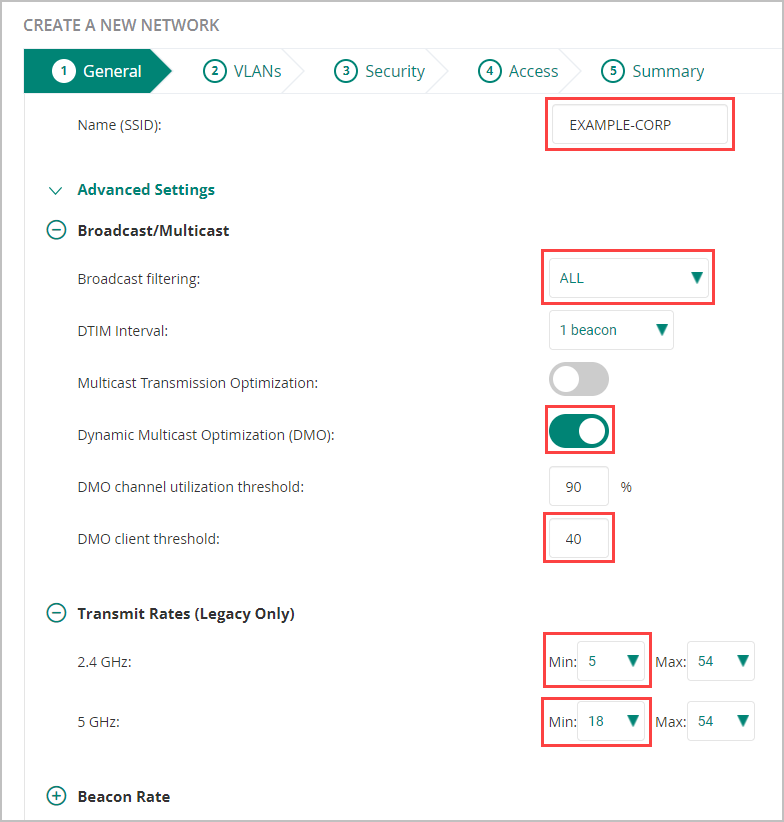Expand the Beacon Rate plus icon
Viewport: 784px width, 822px height.
(x=56, y=796)
